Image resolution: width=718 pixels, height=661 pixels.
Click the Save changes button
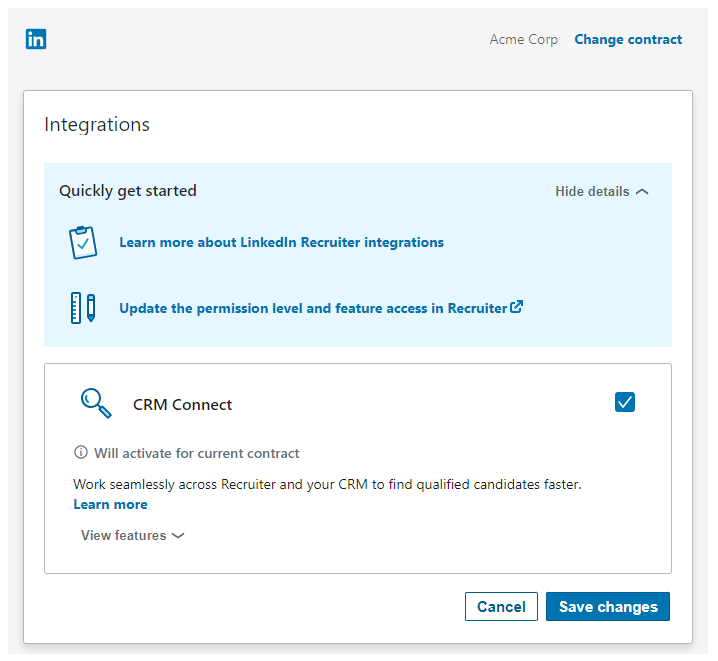click(x=608, y=607)
